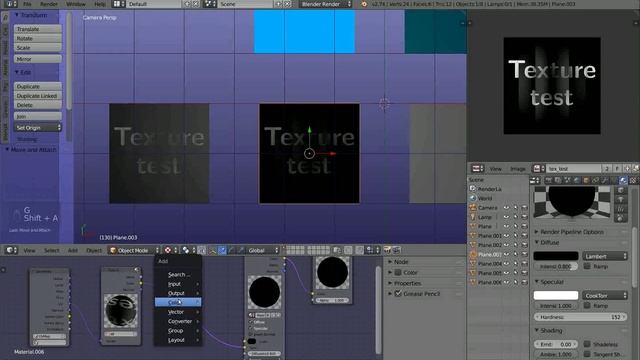Choose Search in the Add menu

coord(178,275)
